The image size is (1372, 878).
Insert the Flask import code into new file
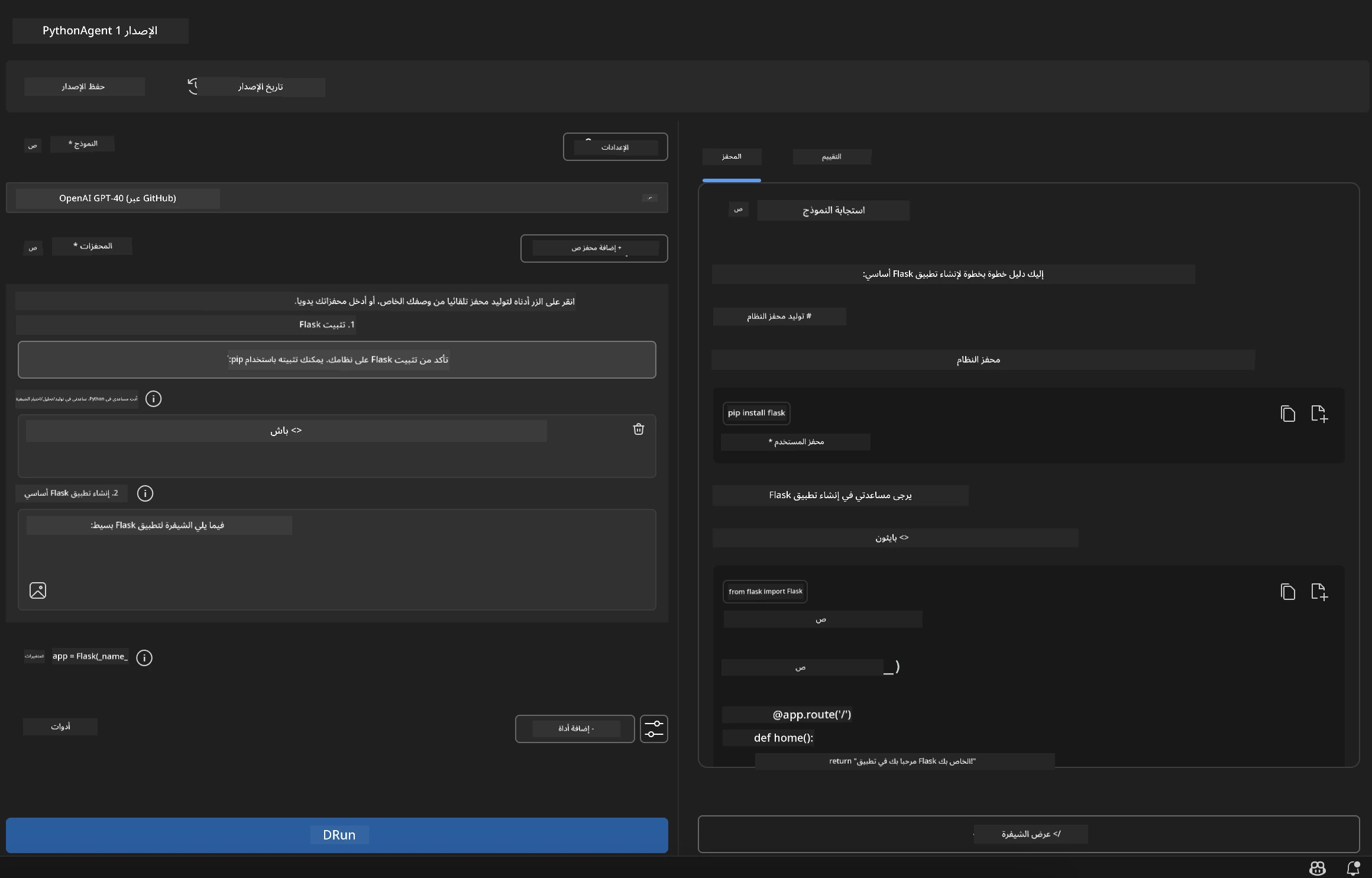1319,592
